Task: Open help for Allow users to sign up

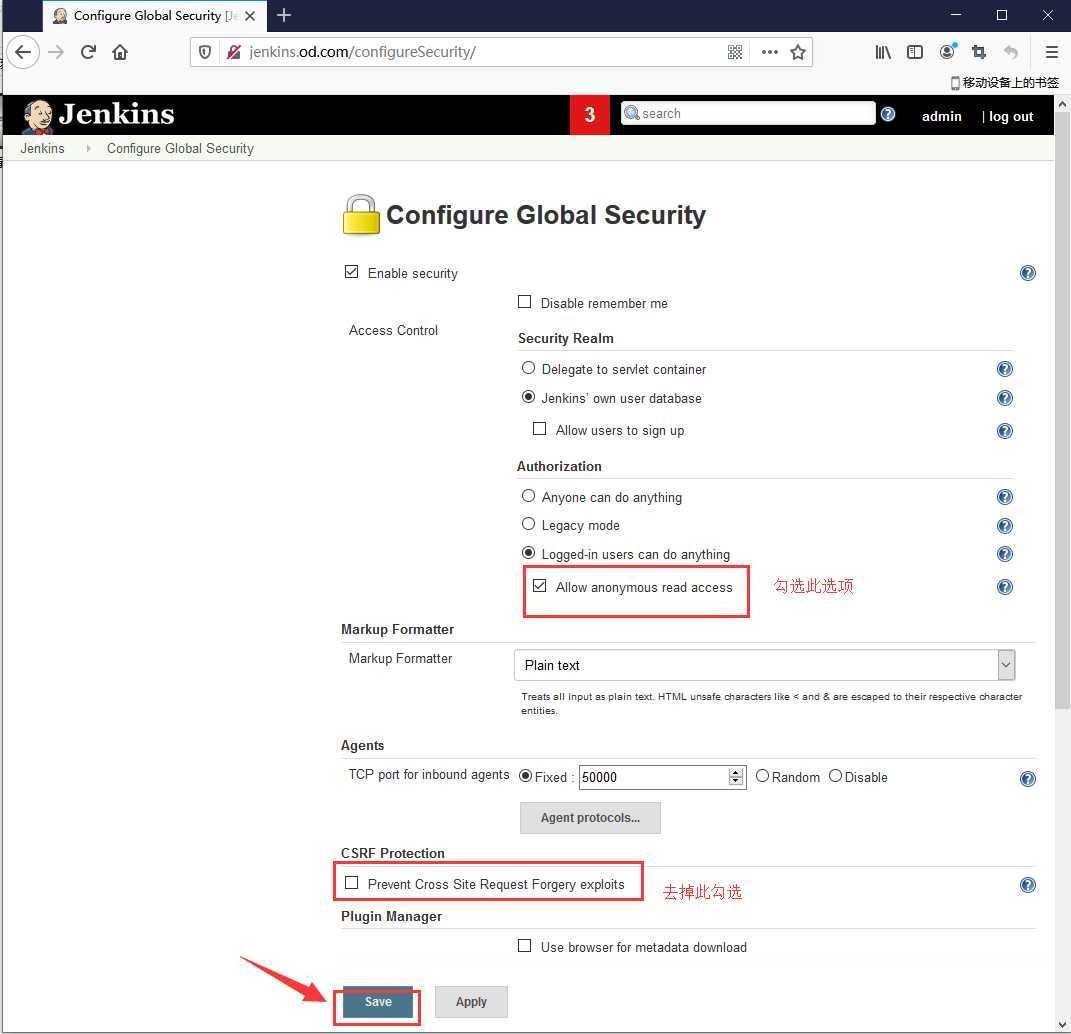Action: point(1005,431)
